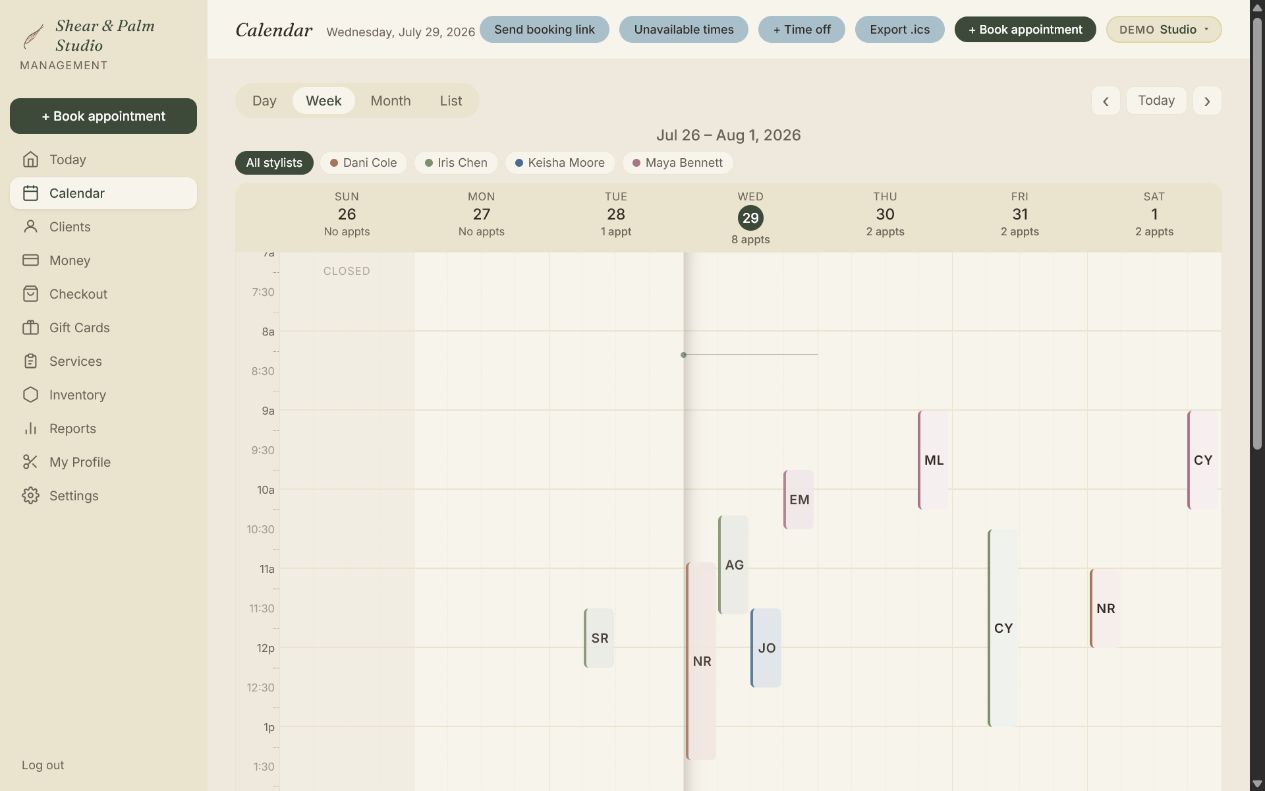
Task: Open Reports in sidebar menu
Action: [103, 428]
